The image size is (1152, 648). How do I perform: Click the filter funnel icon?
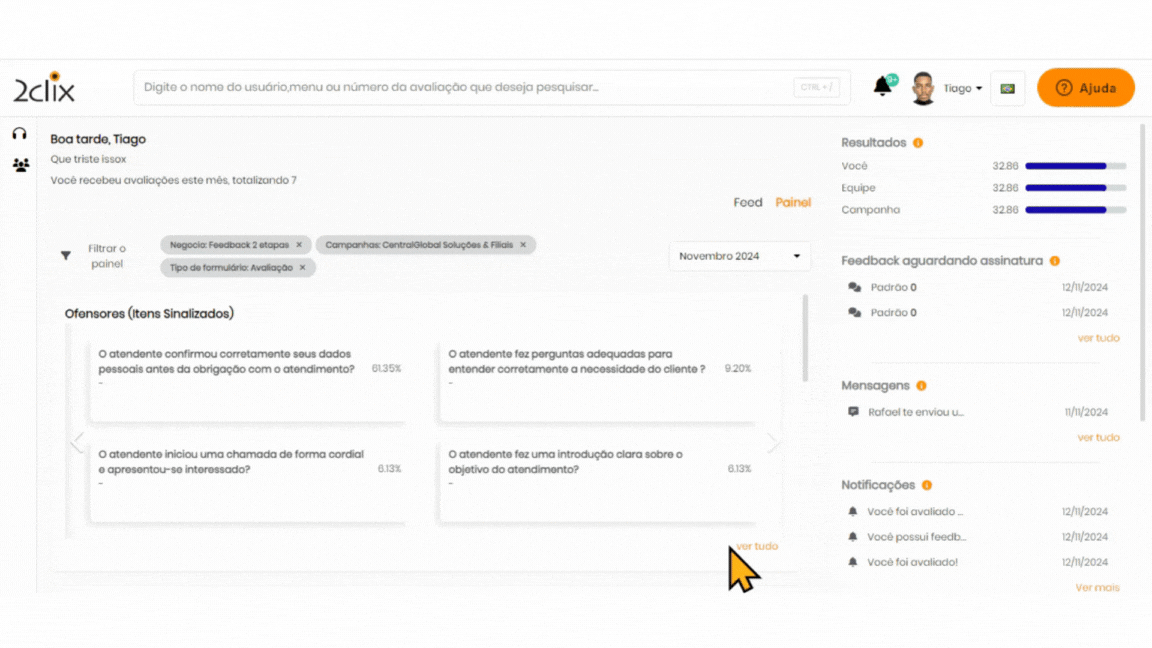pyautogui.click(x=66, y=256)
